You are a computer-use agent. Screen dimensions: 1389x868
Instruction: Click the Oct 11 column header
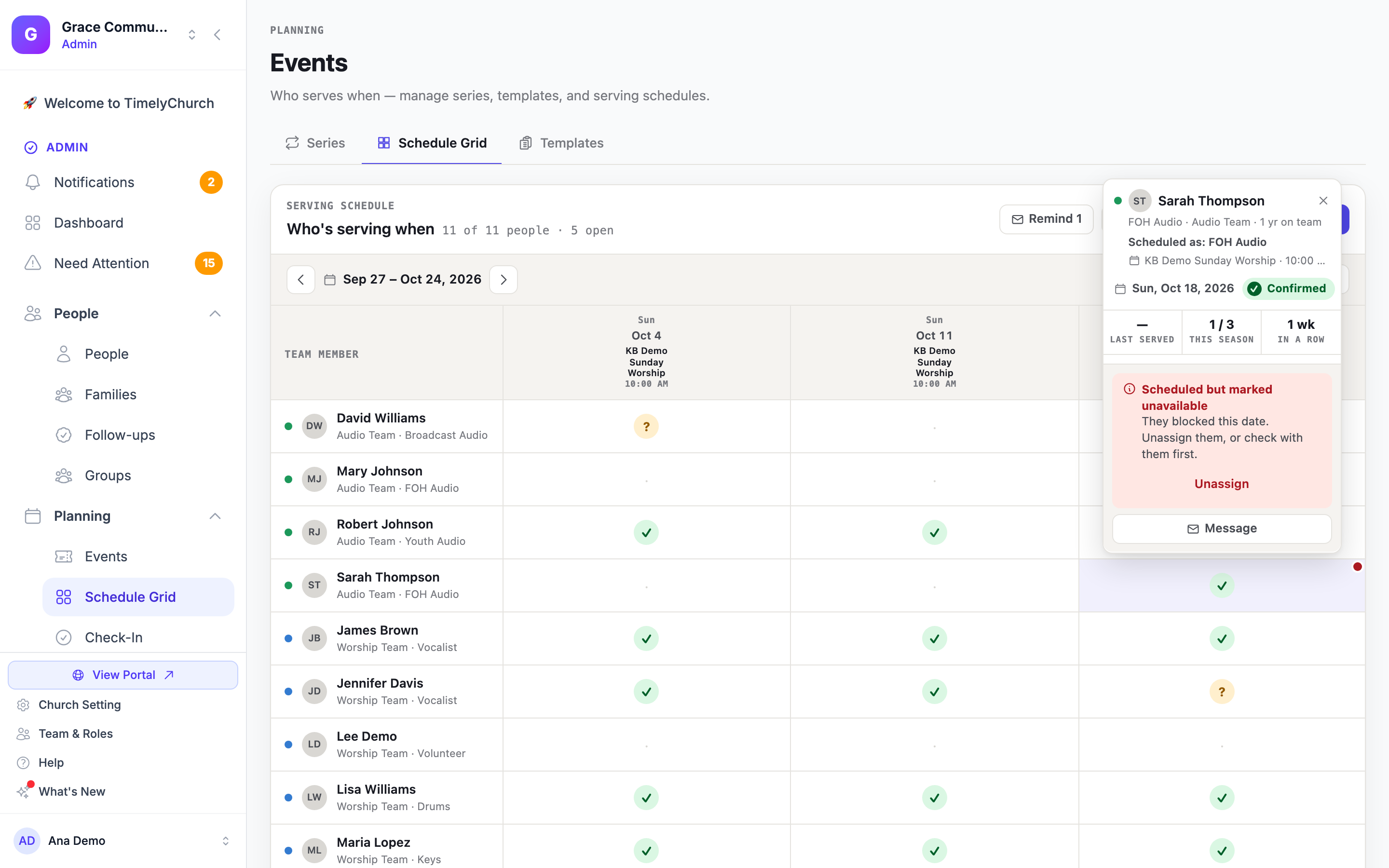934,352
